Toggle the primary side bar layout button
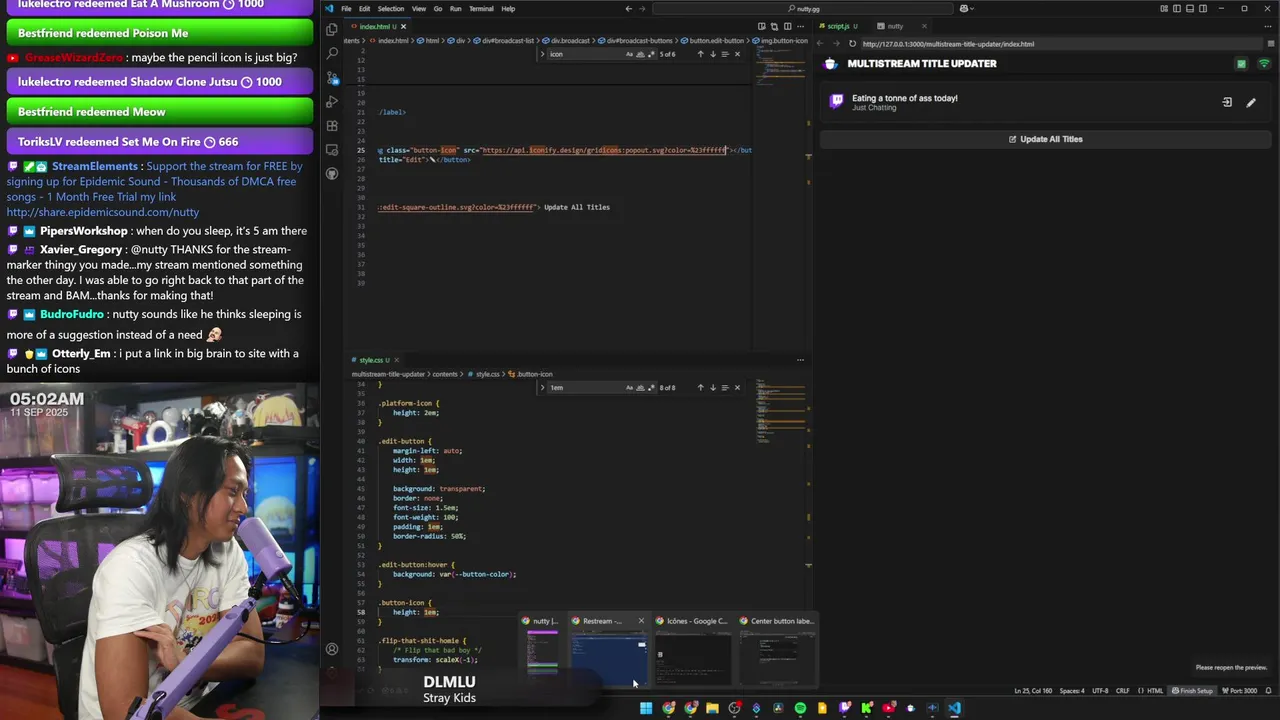This screenshot has height=720, width=1280. pyautogui.click(x=1177, y=9)
